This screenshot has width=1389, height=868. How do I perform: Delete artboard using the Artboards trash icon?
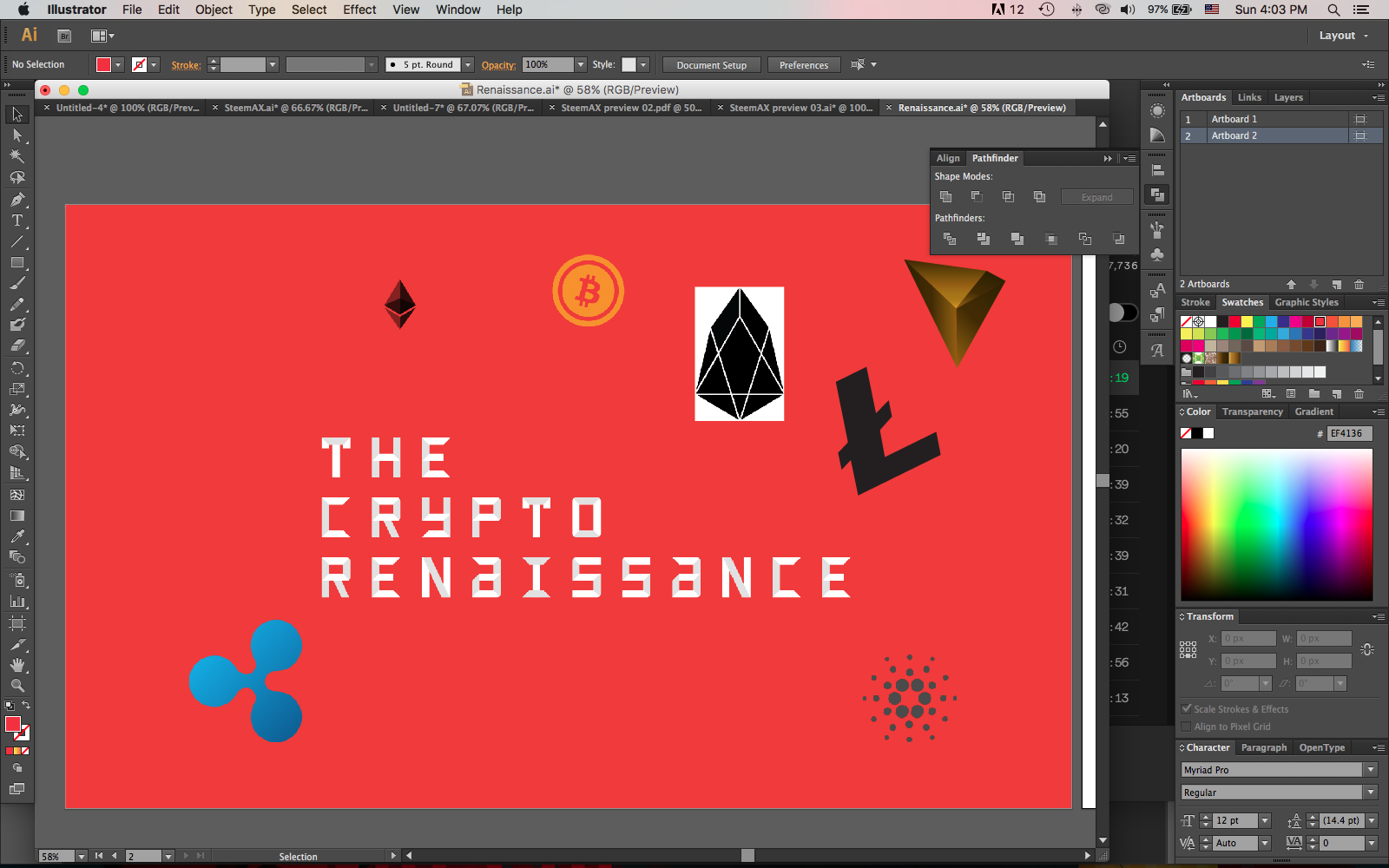pyautogui.click(x=1359, y=285)
